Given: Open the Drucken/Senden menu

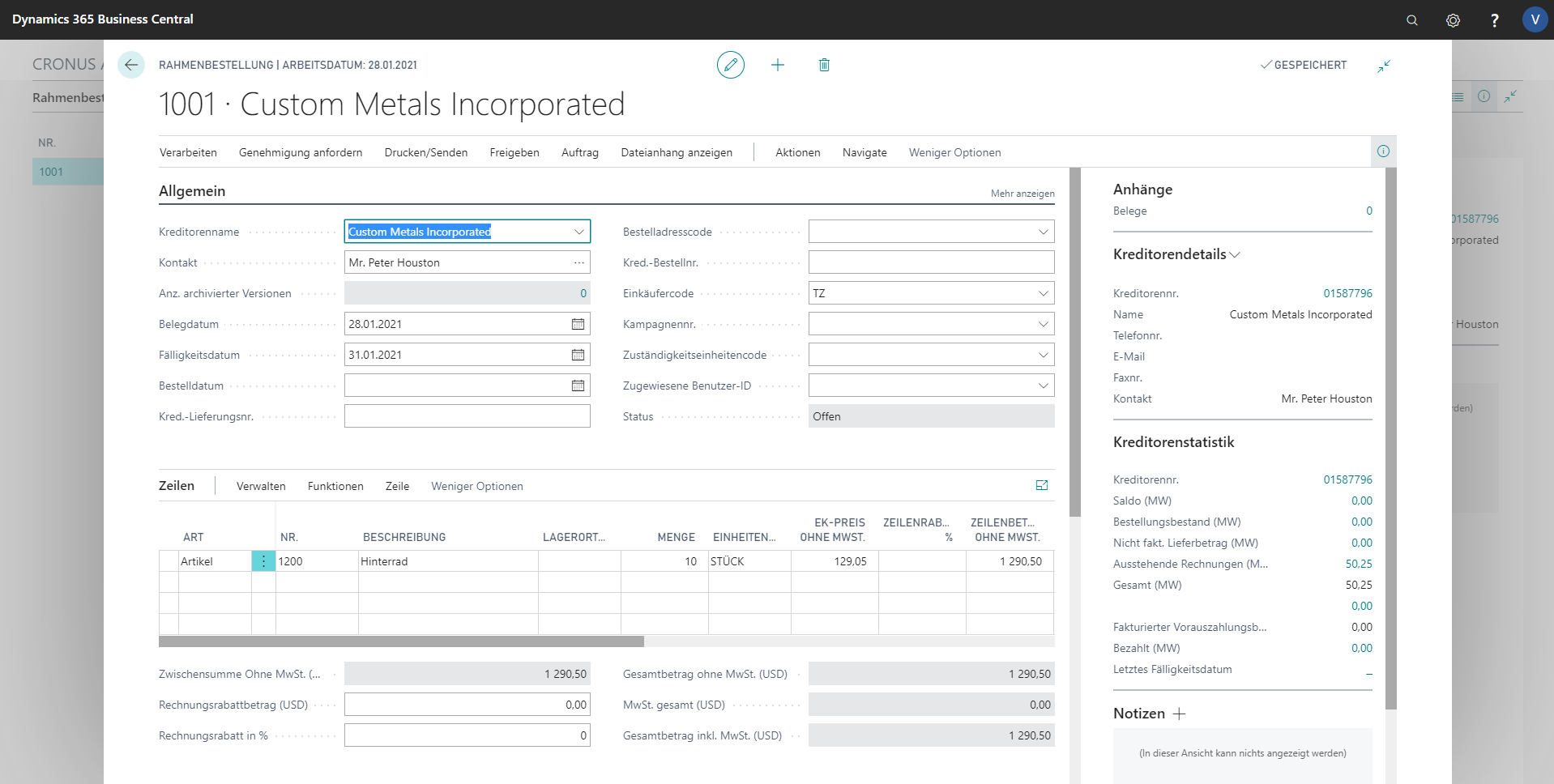Looking at the screenshot, I should click(426, 152).
